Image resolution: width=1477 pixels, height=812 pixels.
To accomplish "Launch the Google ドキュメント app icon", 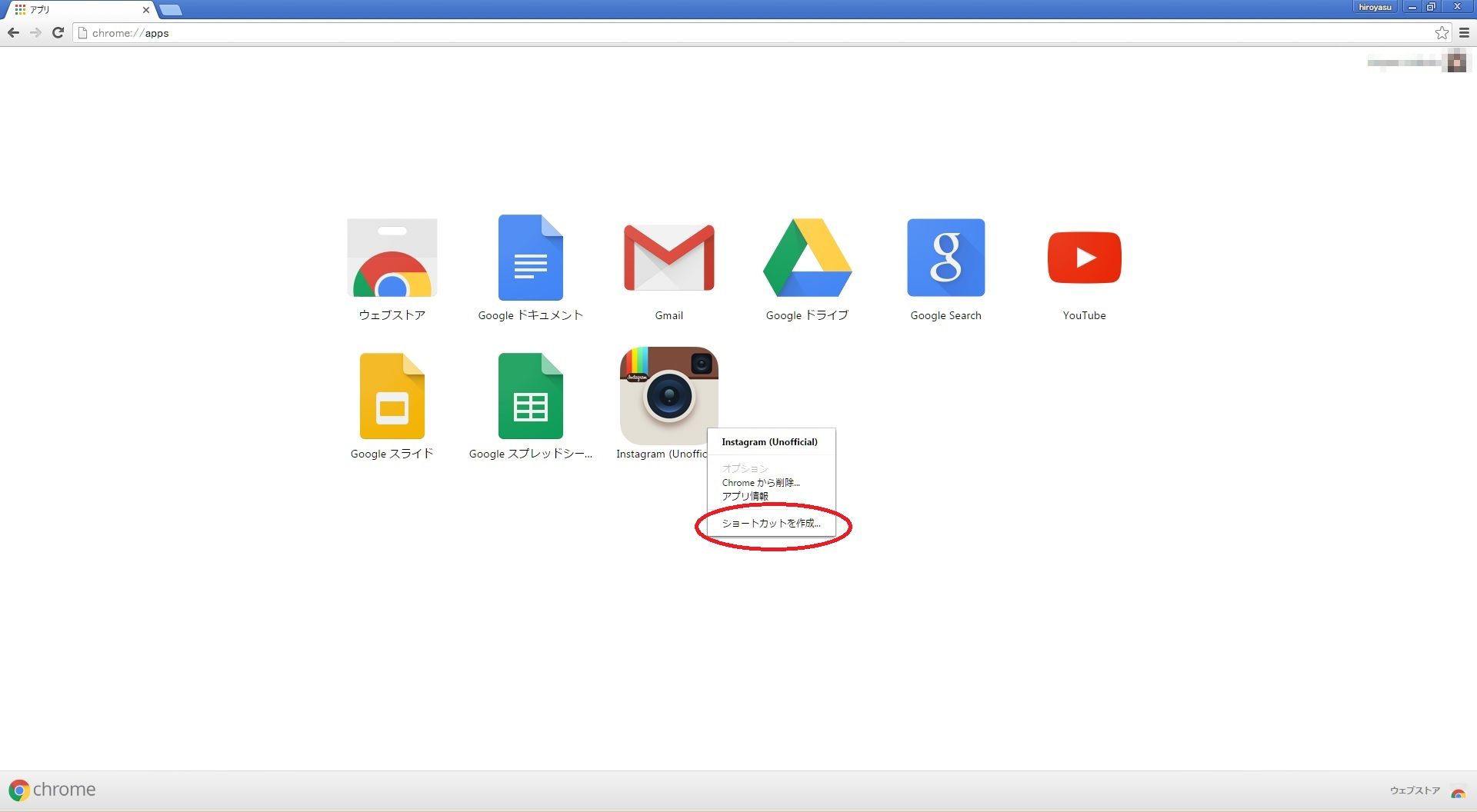I will [x=531, y=258].
